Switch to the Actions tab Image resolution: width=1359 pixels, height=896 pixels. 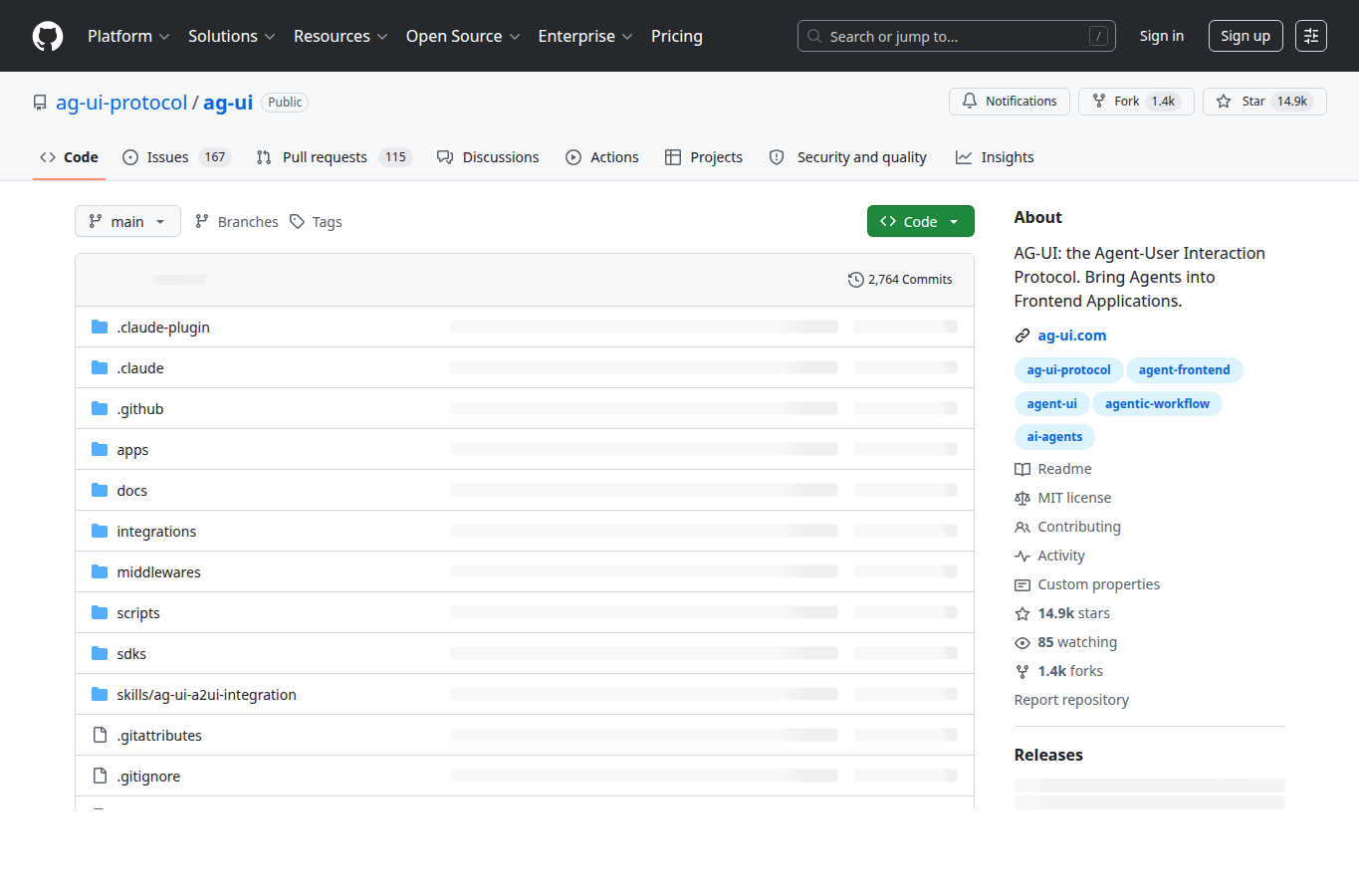point(602,157)
